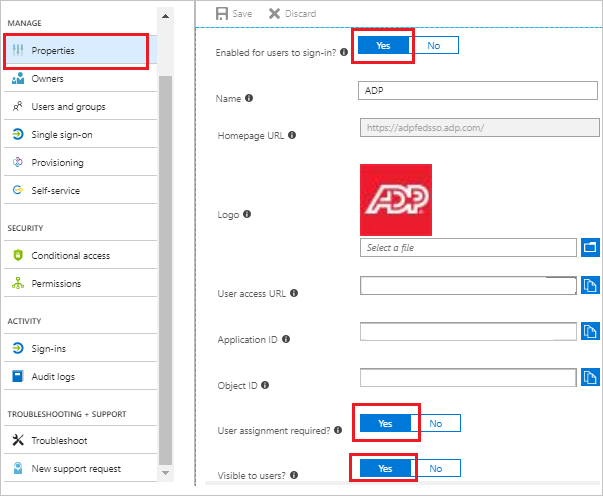Click the Save disk icon
The image size is (603, 496).
222,13
